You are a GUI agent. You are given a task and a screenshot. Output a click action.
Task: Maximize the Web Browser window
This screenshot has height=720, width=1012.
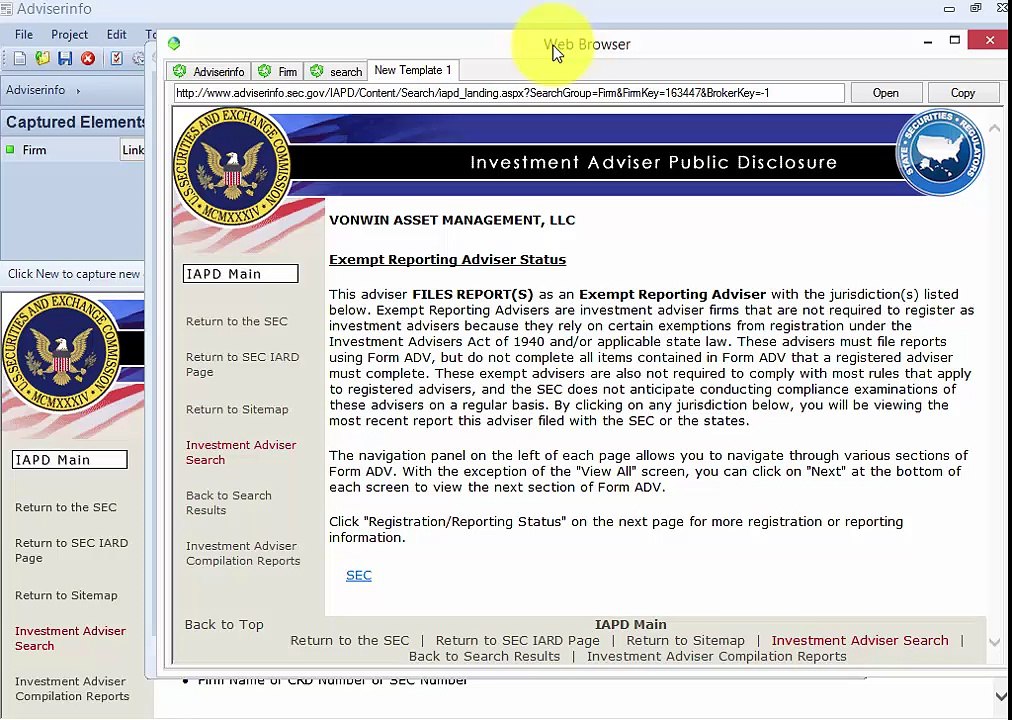(955, 41)
